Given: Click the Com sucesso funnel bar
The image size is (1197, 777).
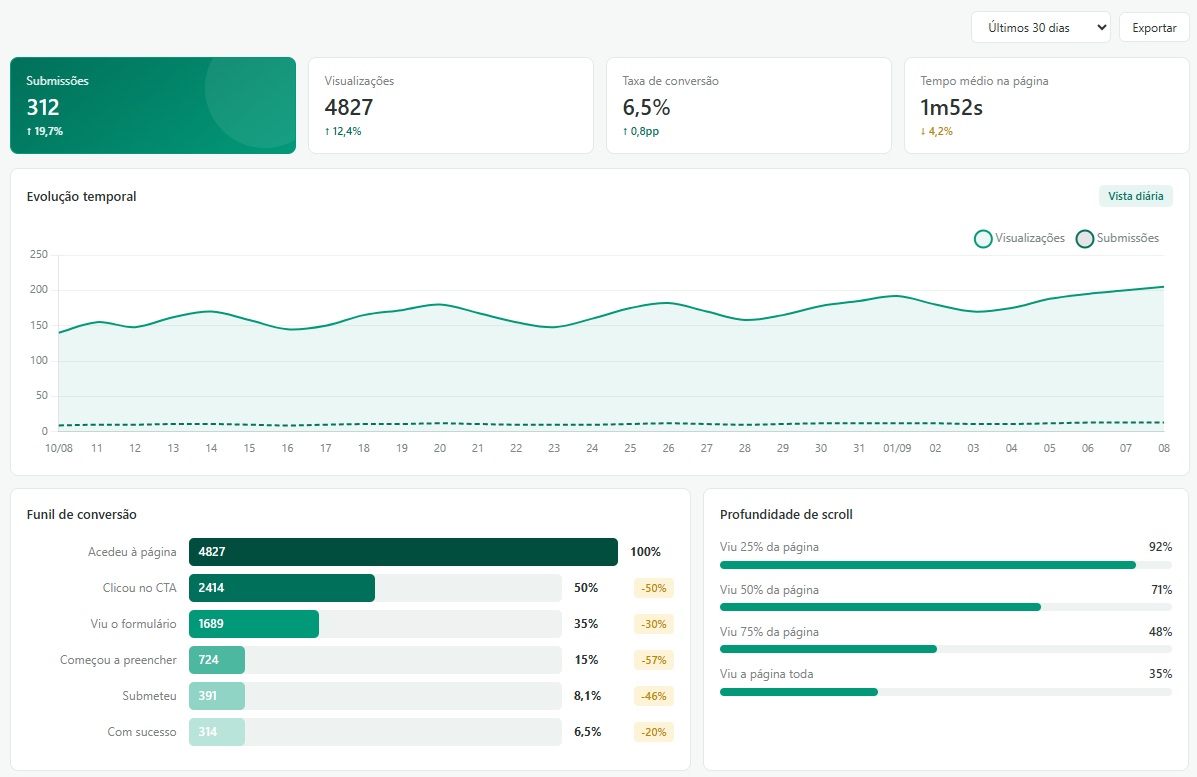Looking at the screenshot, I should 217,731.
